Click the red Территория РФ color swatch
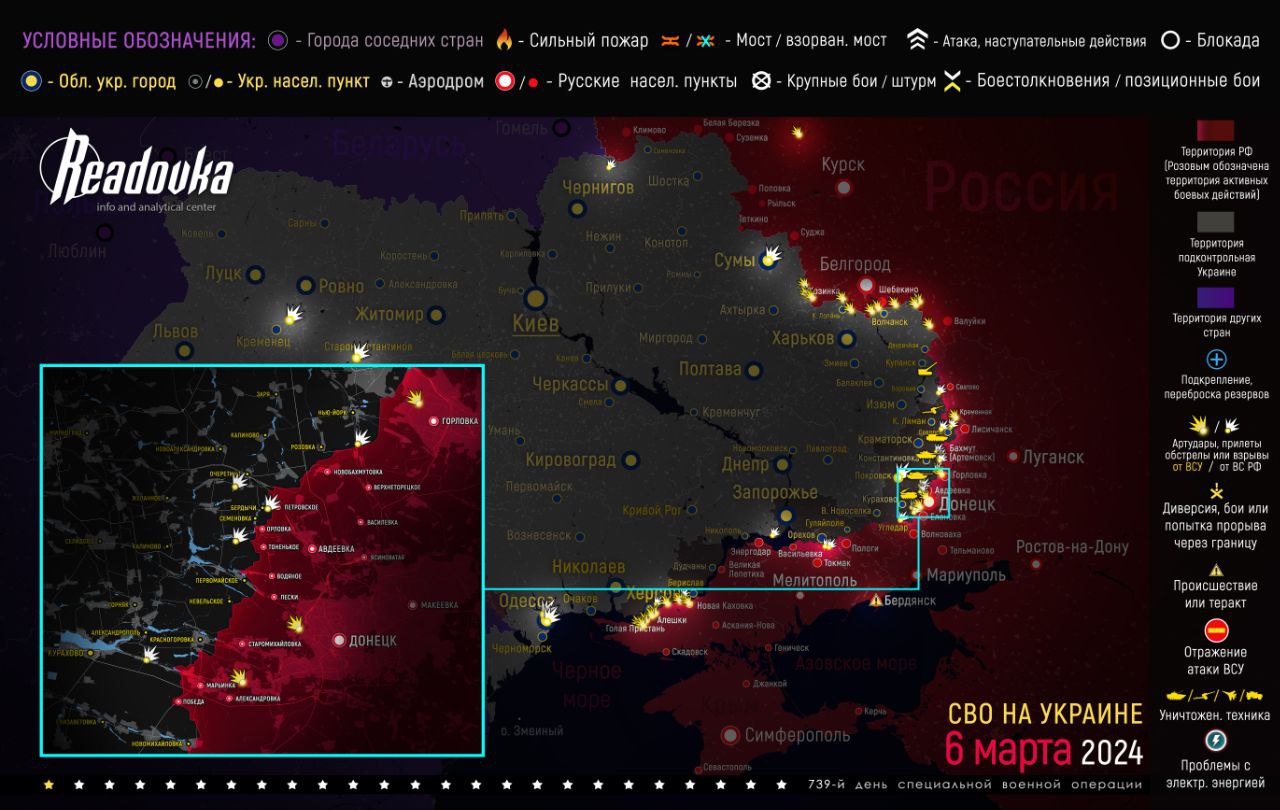Image resolution: width=1280 pixels, height=810 pixels. coord(1216,132)
